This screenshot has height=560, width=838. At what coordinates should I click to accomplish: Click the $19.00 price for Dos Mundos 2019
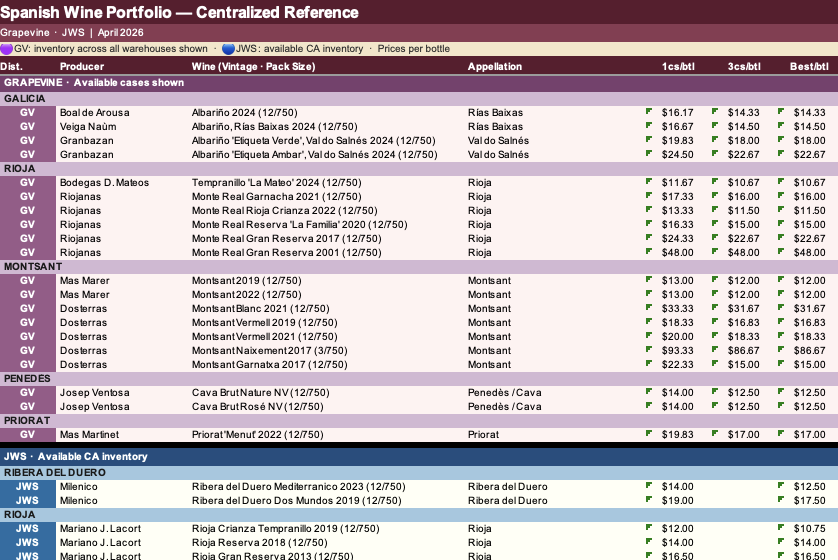pyautogui.click(x=677, y=501)
